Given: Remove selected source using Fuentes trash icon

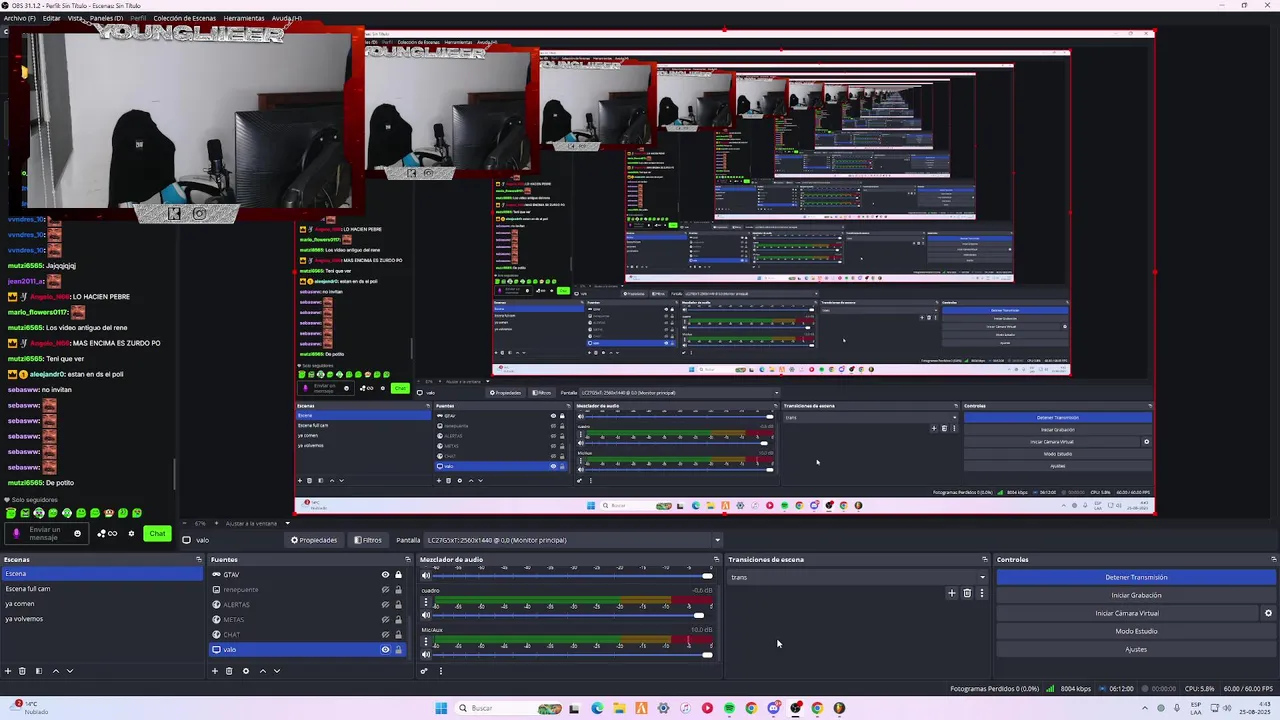Looking at the screenshot, I should coord(229,671).
